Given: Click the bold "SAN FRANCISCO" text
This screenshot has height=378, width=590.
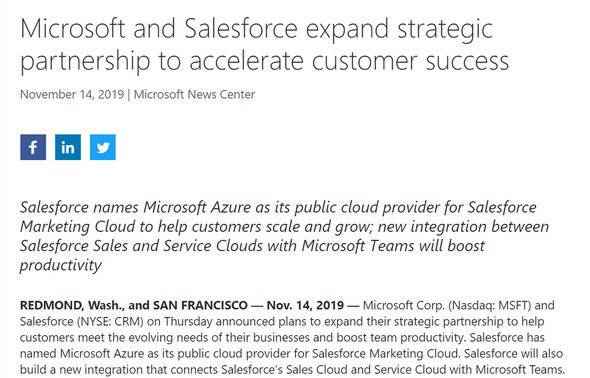Looking at the screenshot, I should 200,305.
